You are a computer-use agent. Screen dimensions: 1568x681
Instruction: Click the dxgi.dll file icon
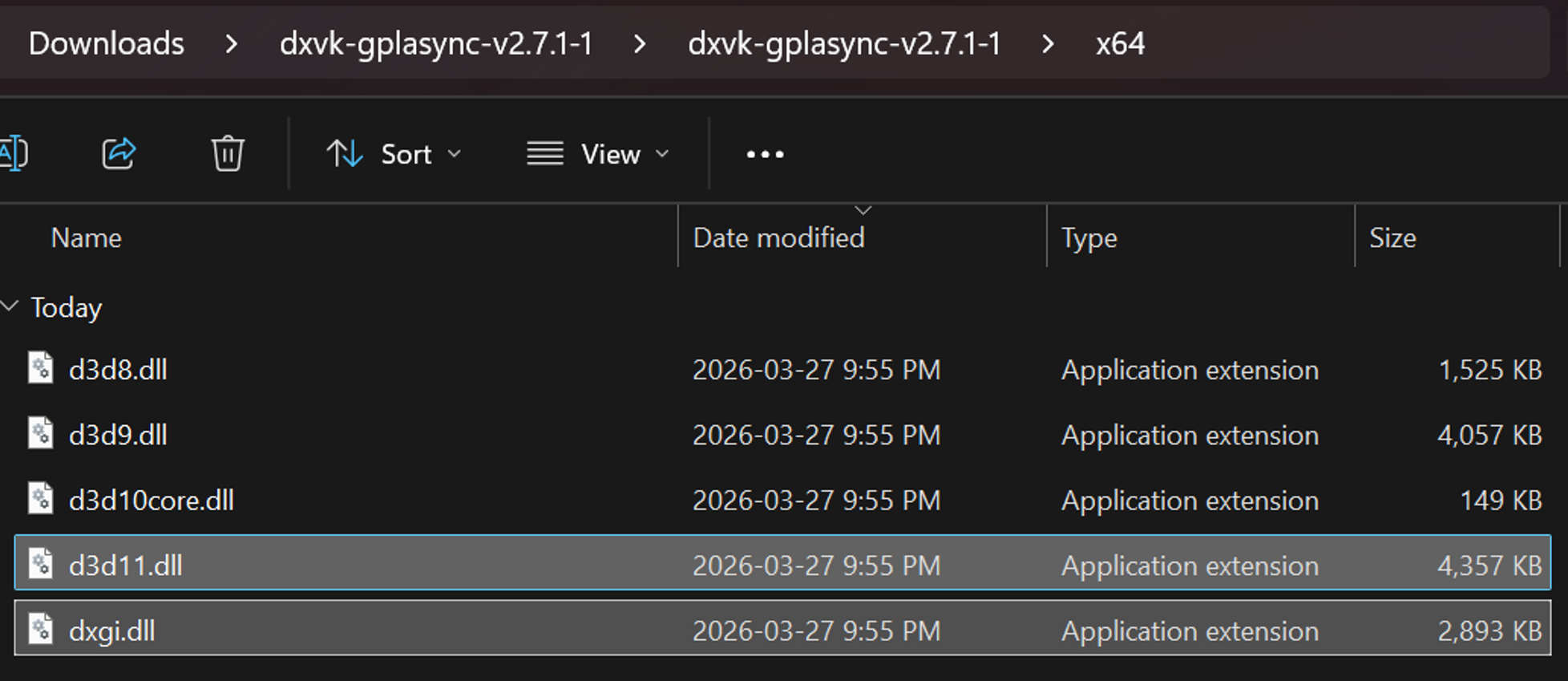pos(41,630)
